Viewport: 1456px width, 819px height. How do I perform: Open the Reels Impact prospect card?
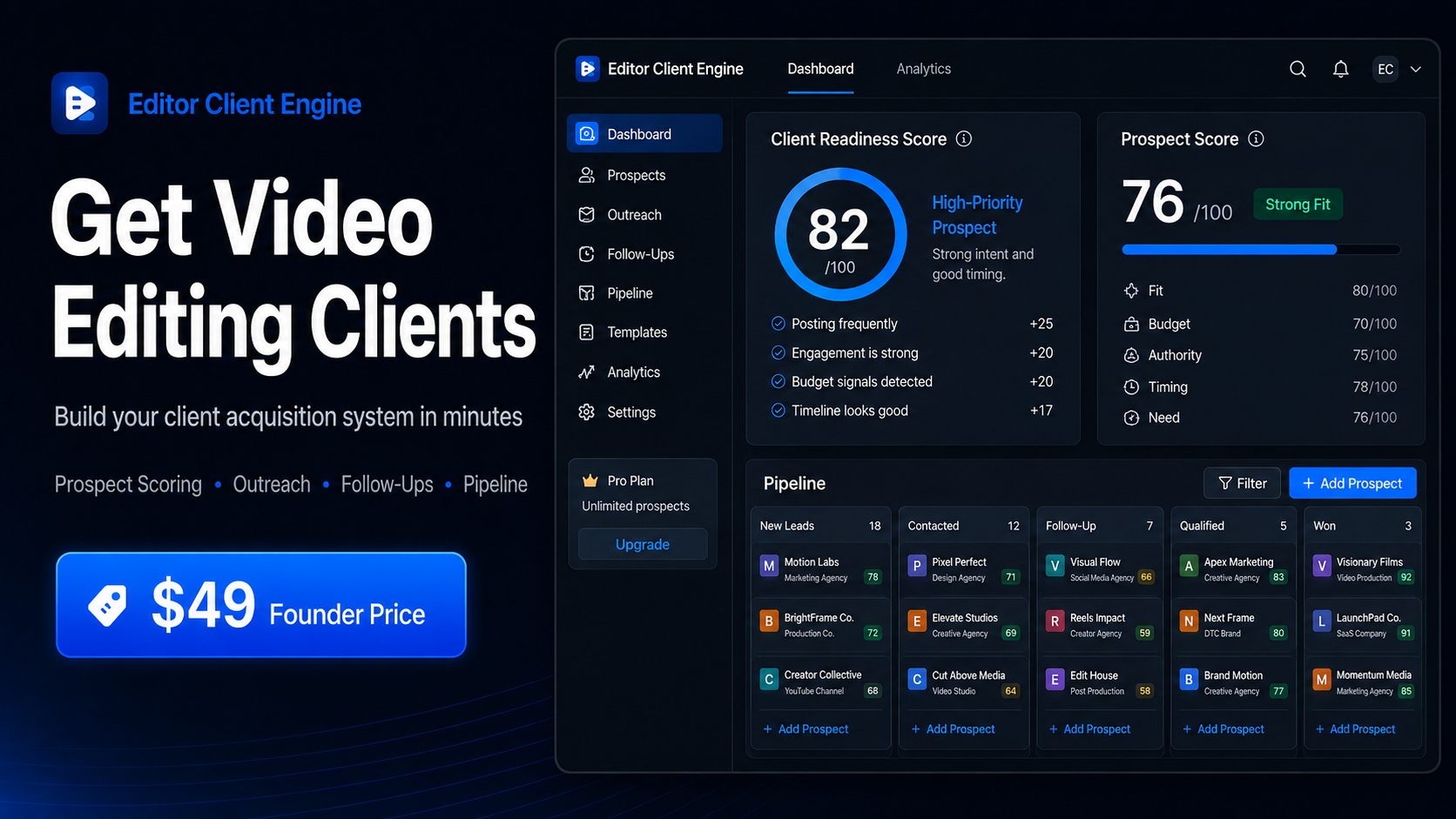[x=1099, y=625]
